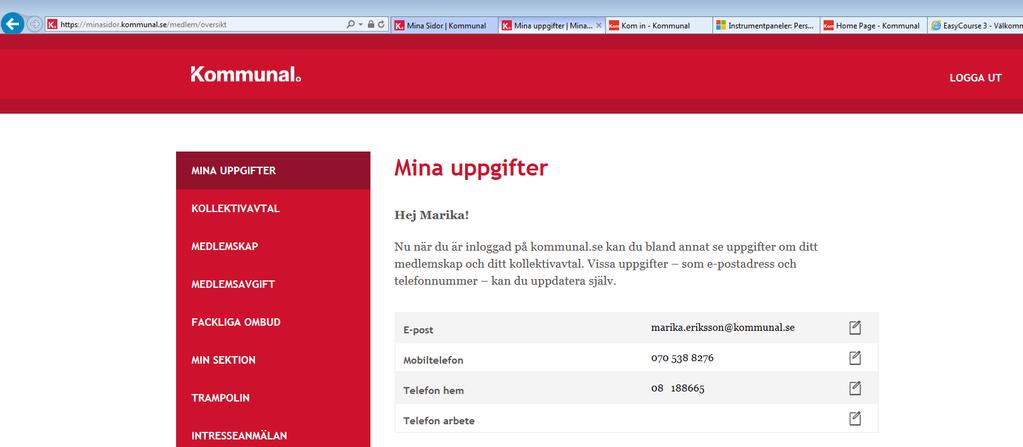This screenshot has height=447, width=1023.
Task: Open MEDLEMSAVGIFT in sidebar menu
Action: [273, 285]
